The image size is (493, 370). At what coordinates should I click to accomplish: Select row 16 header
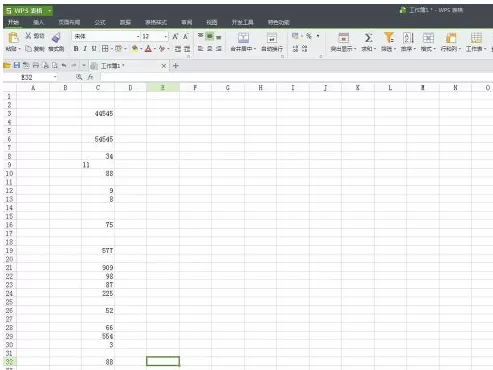9,225
